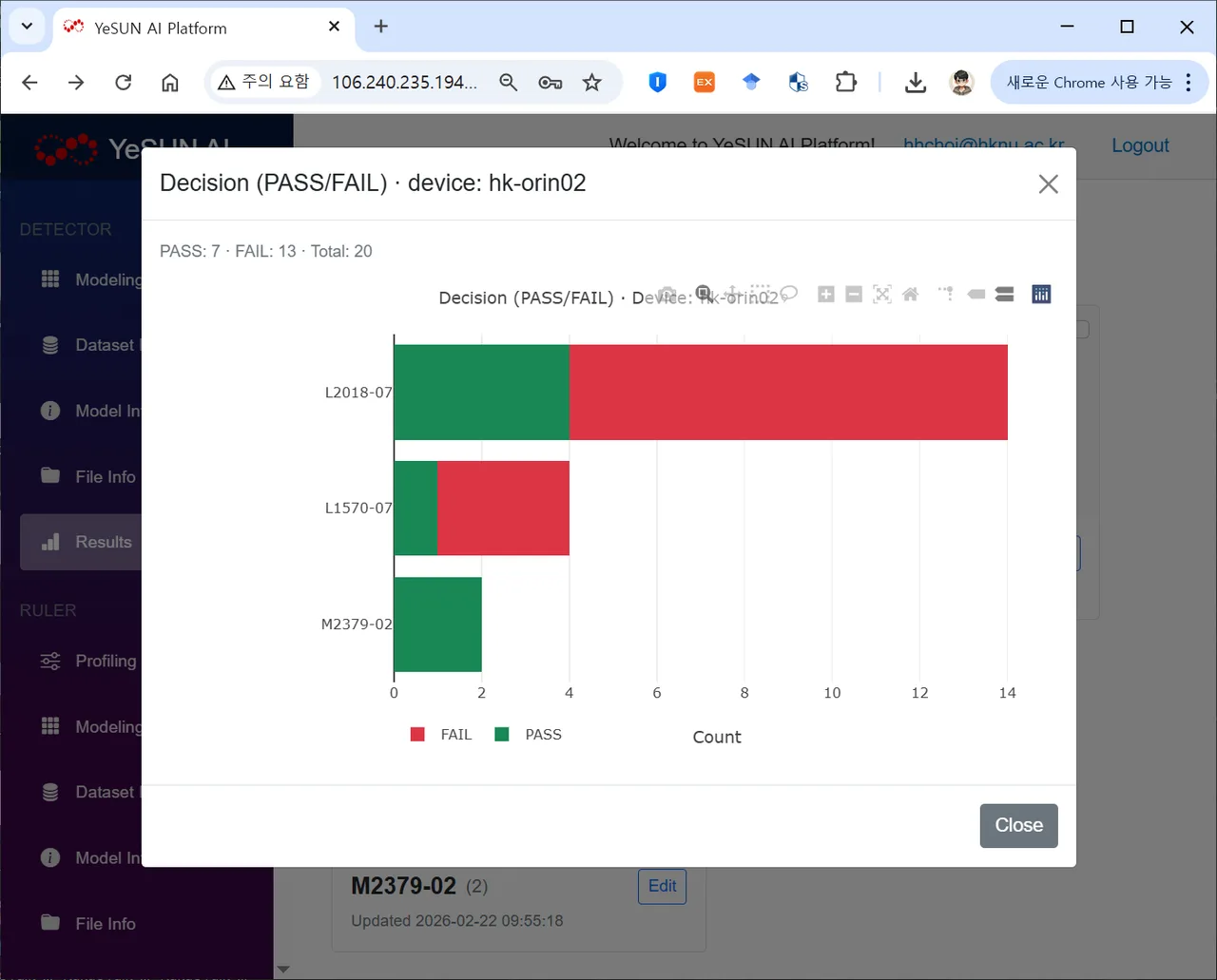The height and width of the screenshot is (980, 1217).
Task: Click the Logout link
Action: tap(1140, 145)
